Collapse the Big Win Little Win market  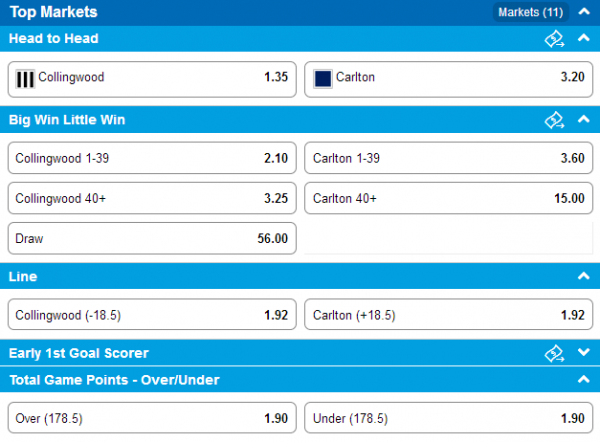point(584,119)
